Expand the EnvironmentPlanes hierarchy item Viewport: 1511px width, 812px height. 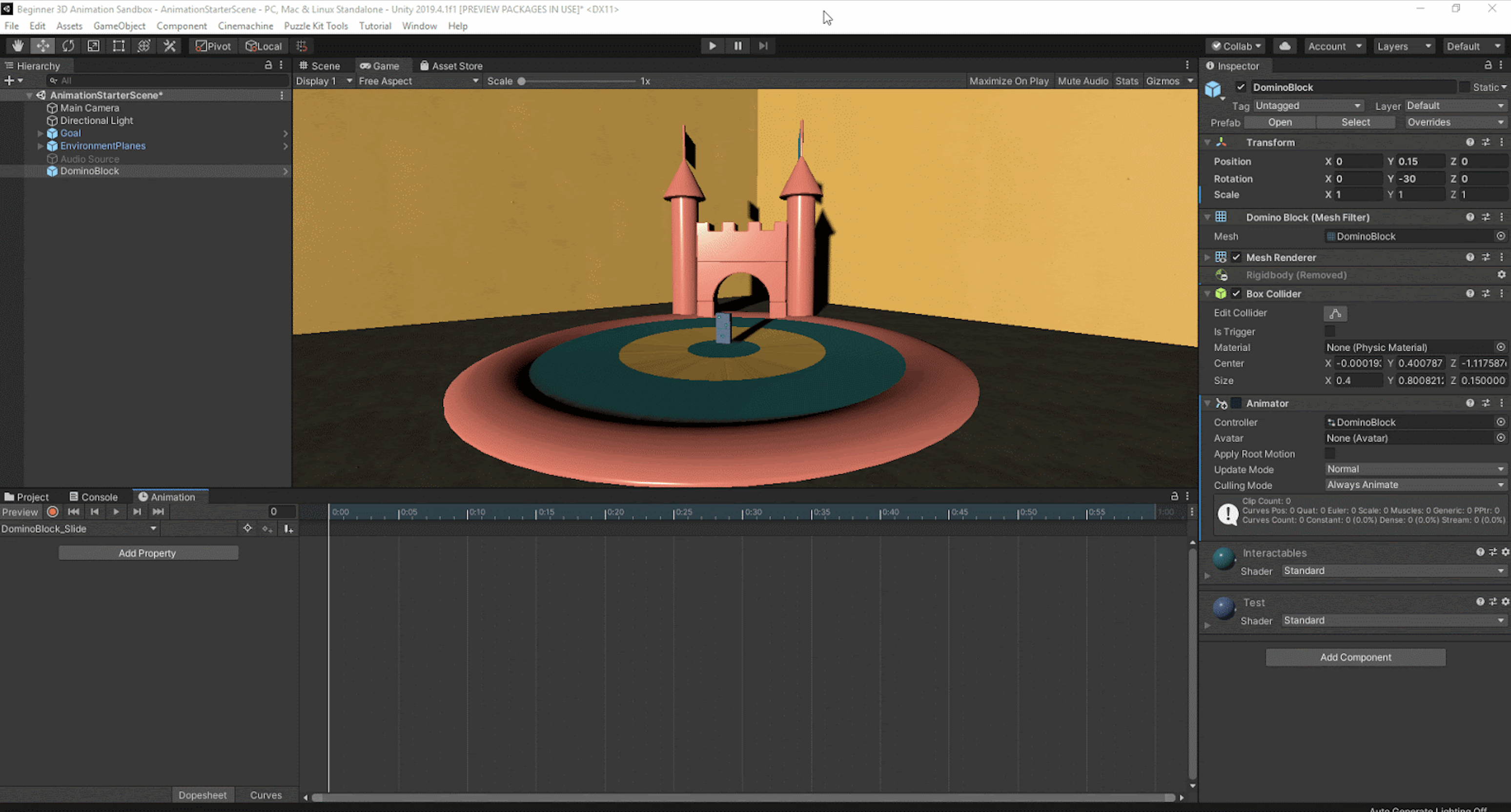tap(40, 146)
